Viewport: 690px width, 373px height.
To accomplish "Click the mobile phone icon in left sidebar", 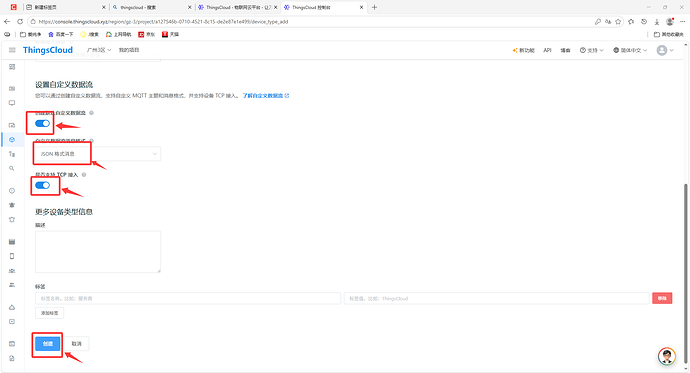I will coord(12,256).
